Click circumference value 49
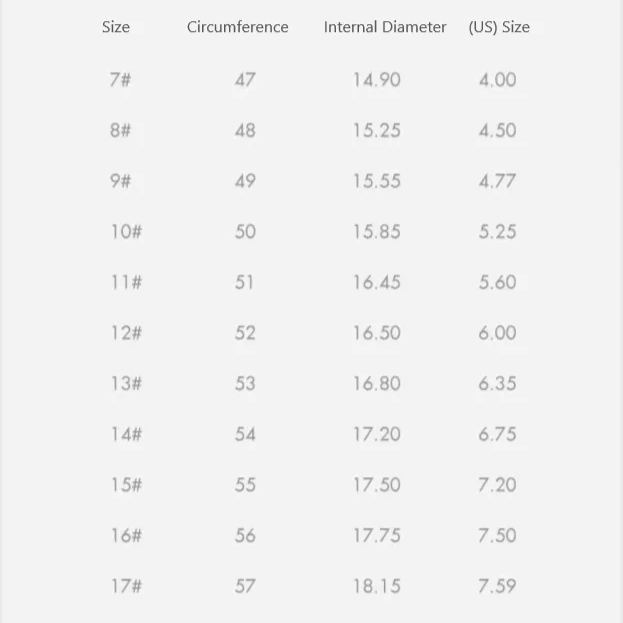 (245, 181)
